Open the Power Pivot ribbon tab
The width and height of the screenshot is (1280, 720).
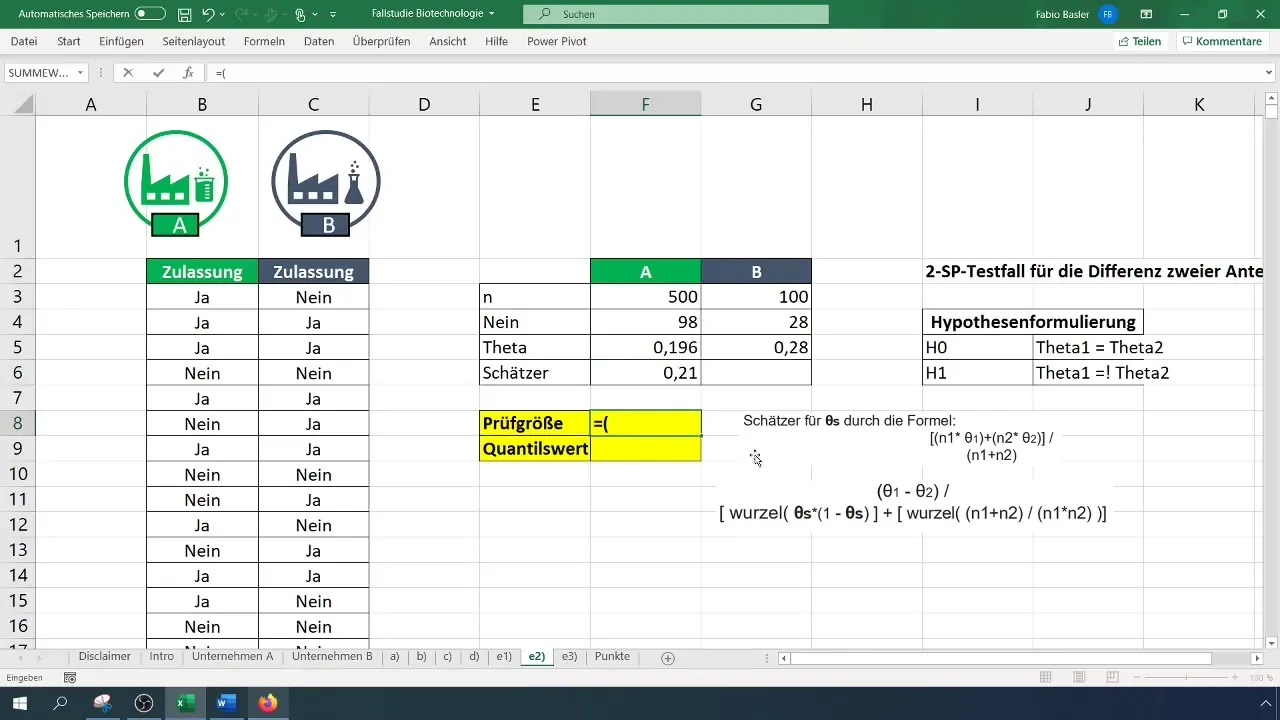(x=556, y=41)
